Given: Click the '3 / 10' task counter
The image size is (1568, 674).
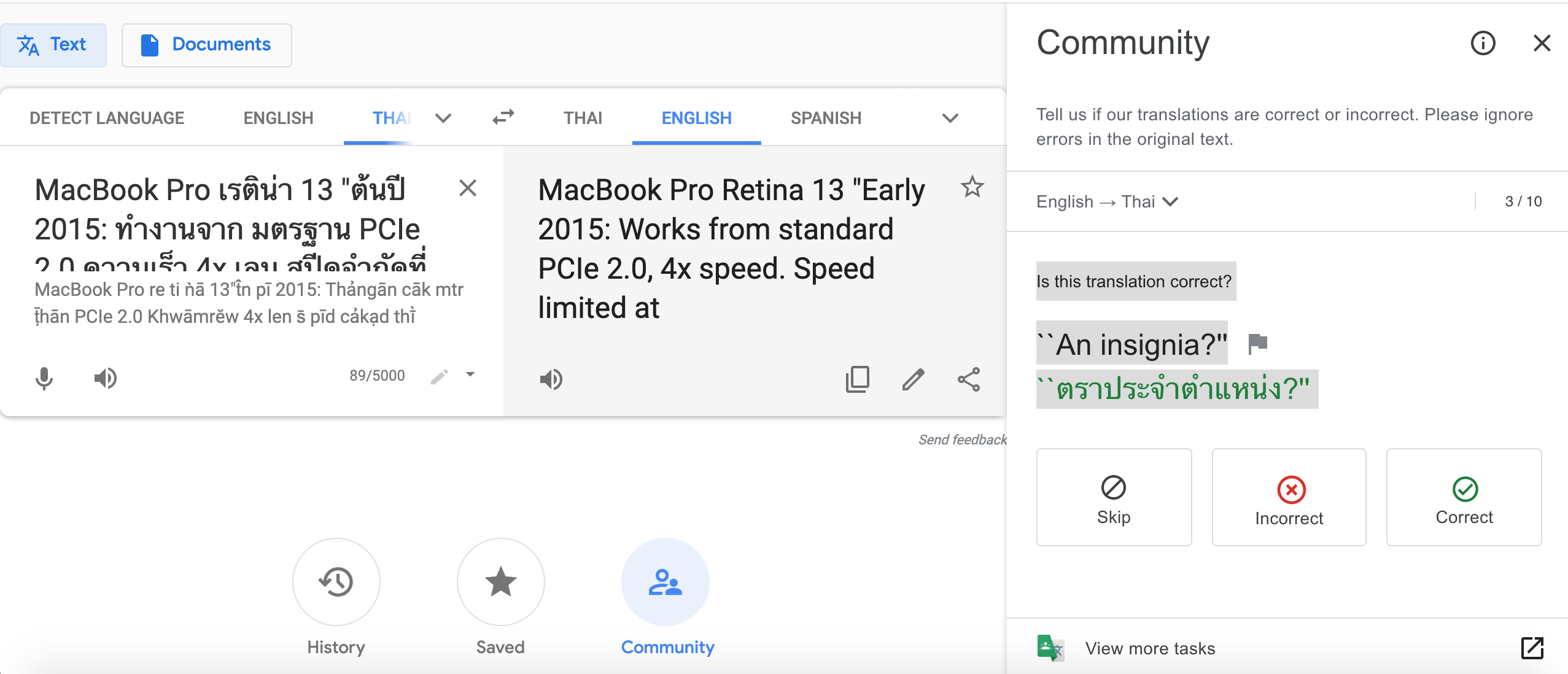Looking at the screenshot, I should [1523, 201].
